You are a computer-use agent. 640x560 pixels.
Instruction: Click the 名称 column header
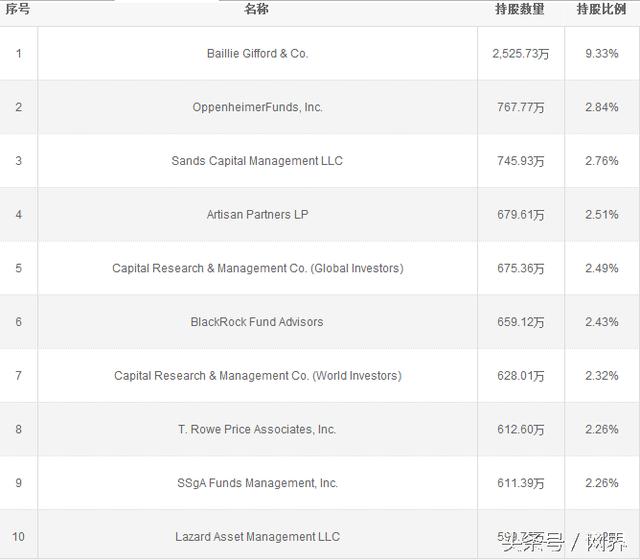(x=257, y=9)
